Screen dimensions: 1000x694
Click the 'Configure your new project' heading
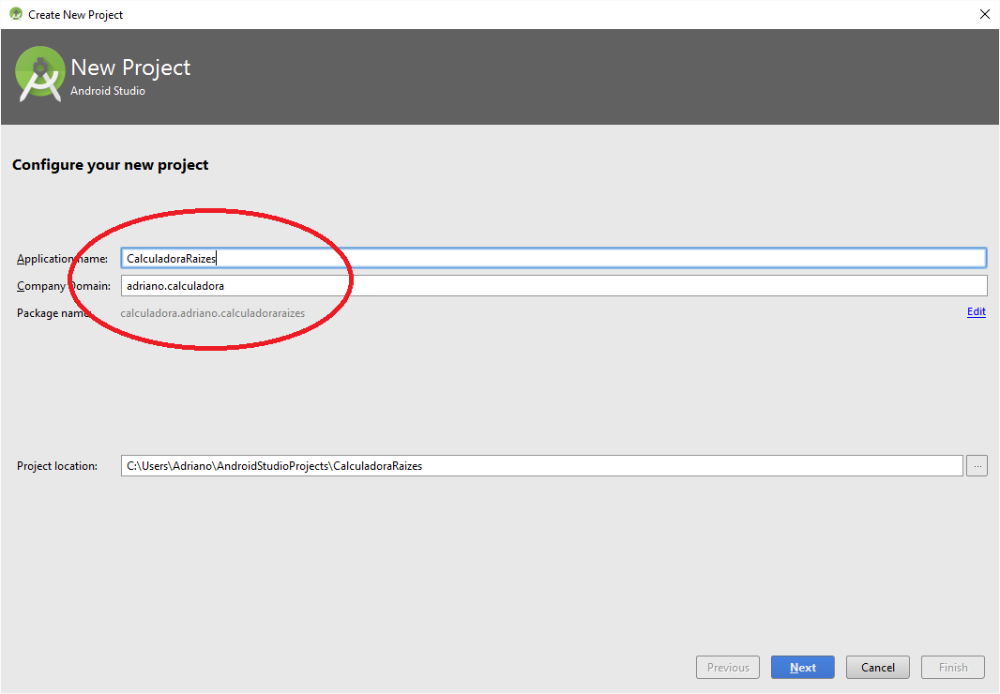coord(110,165)
